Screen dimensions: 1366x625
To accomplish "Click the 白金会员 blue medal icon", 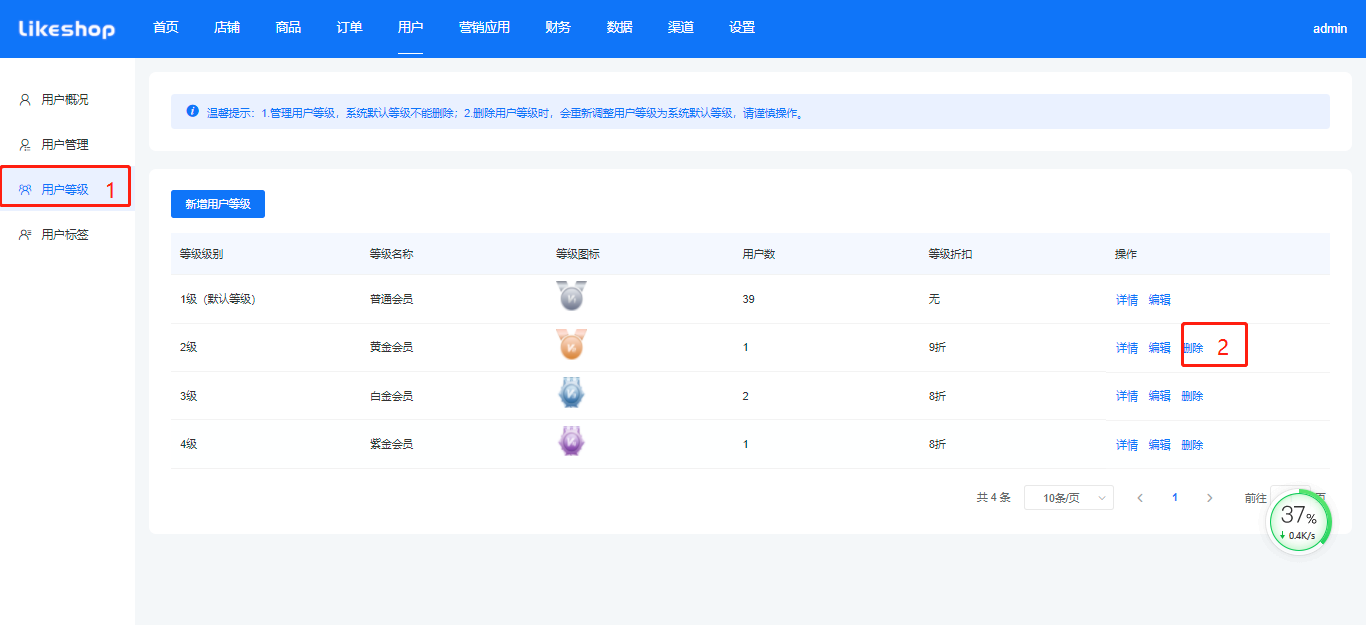I will [571, 394].
